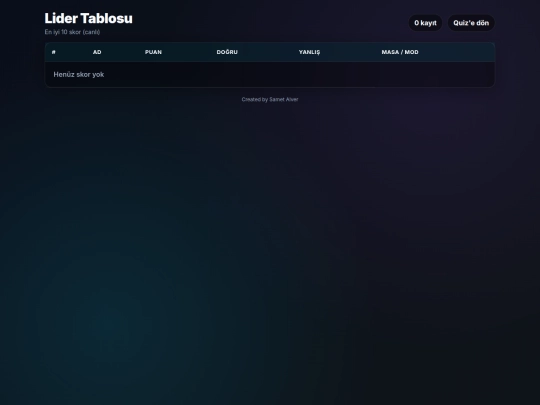Click the "En iyi 10 skor (canlı)" subtitle
The width and height of the screenshot is (540, 405).
(72, 32)
